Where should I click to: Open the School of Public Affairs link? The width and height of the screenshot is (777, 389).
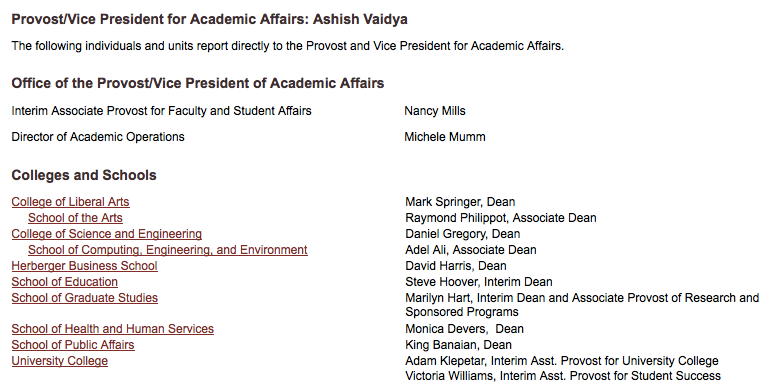73,344
